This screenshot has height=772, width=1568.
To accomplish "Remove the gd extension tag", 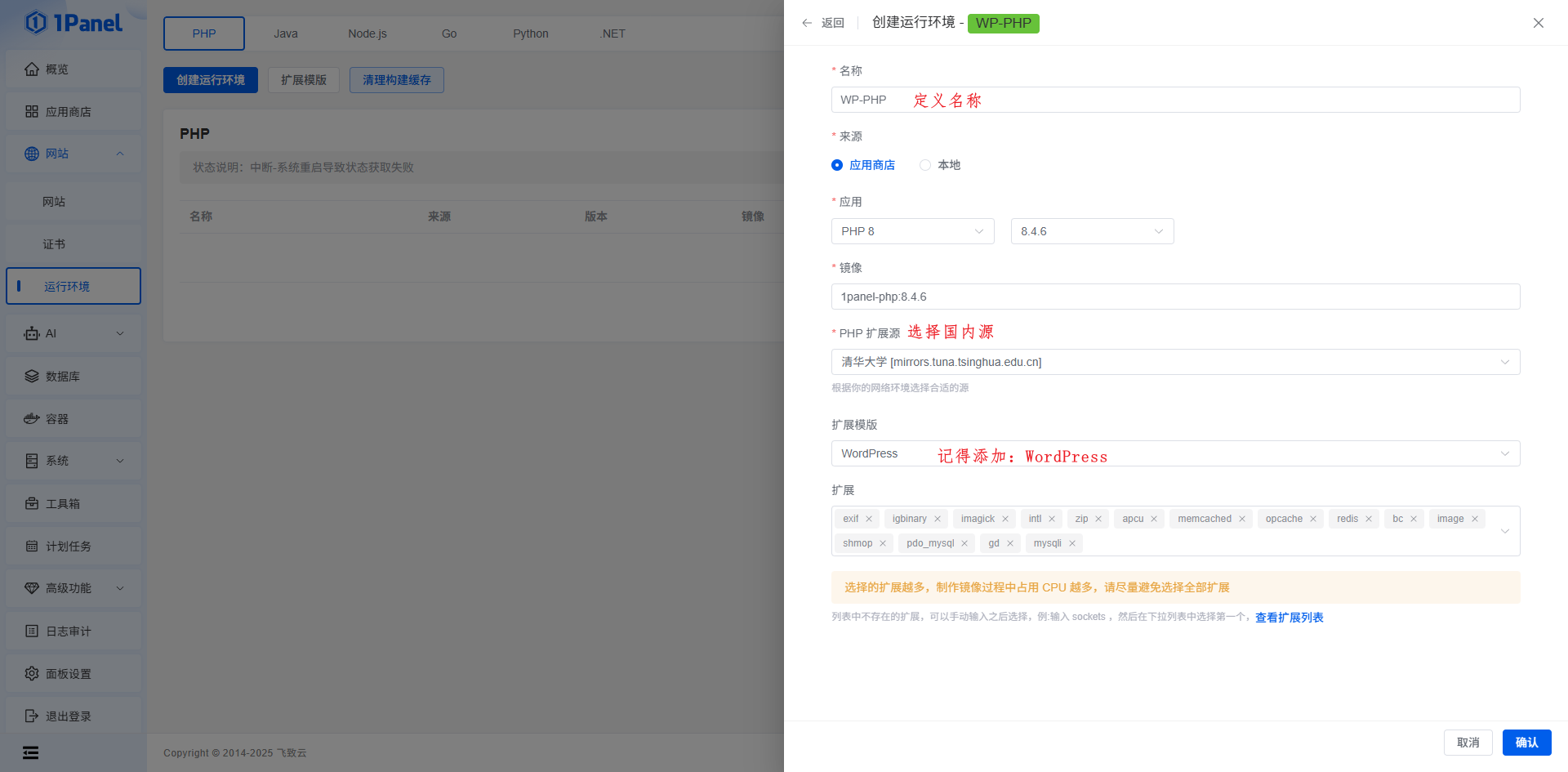I will point(1010,543).
